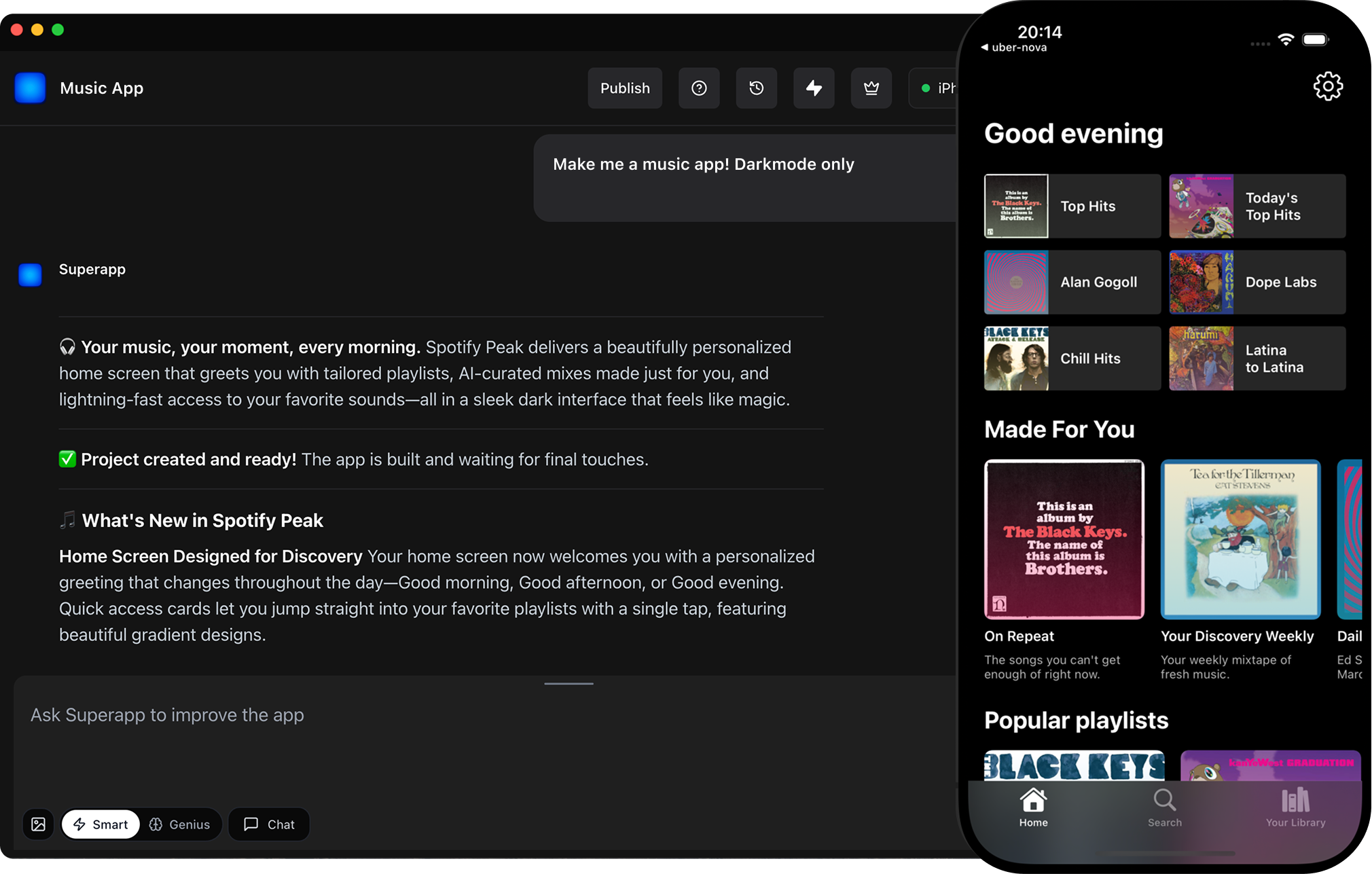The image size is (1372, 874).
Task: Toggle Chat mode
Action: click(x=269, y=824)
